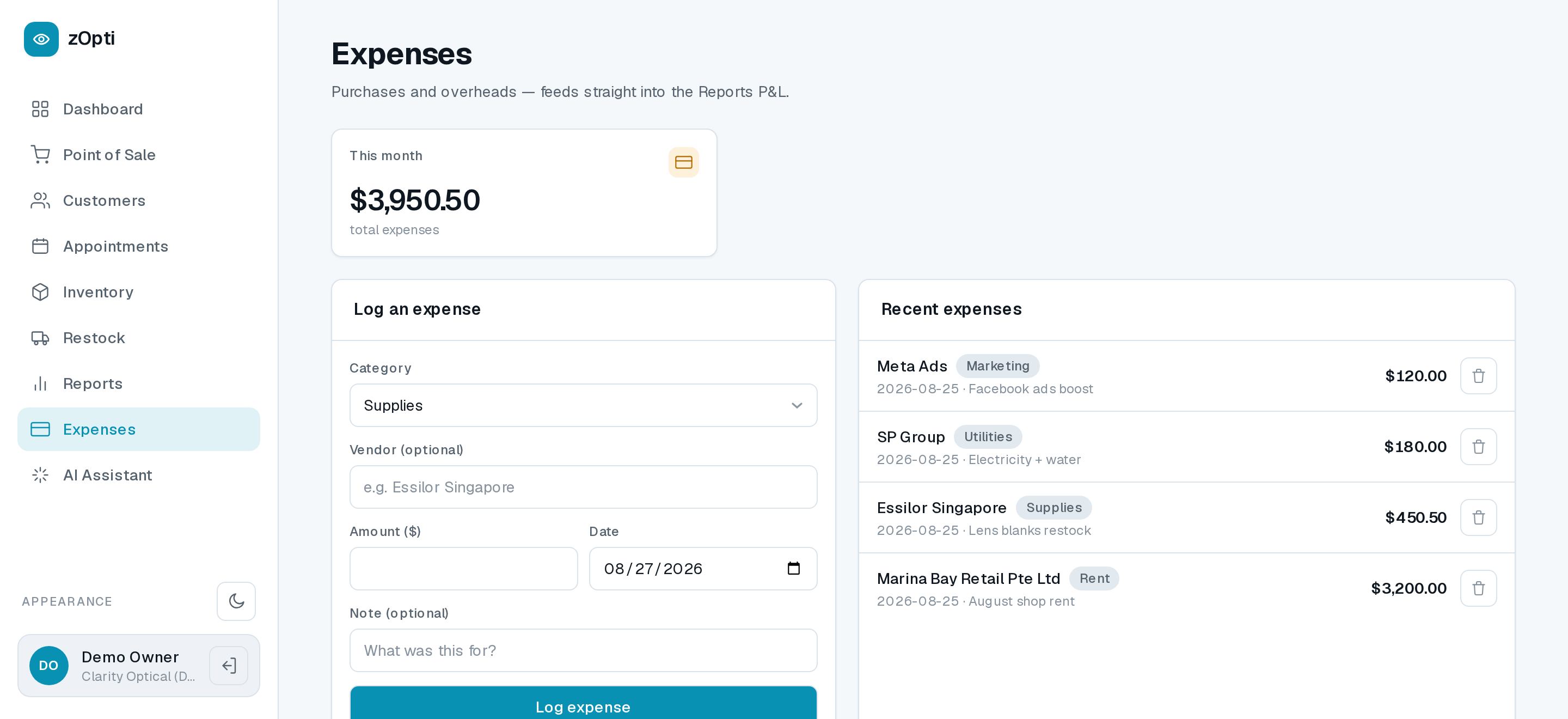This screenshot has width=1568, height=719.
Task: Click the logout icon beside Demo Owner
Action: [229, 666]
